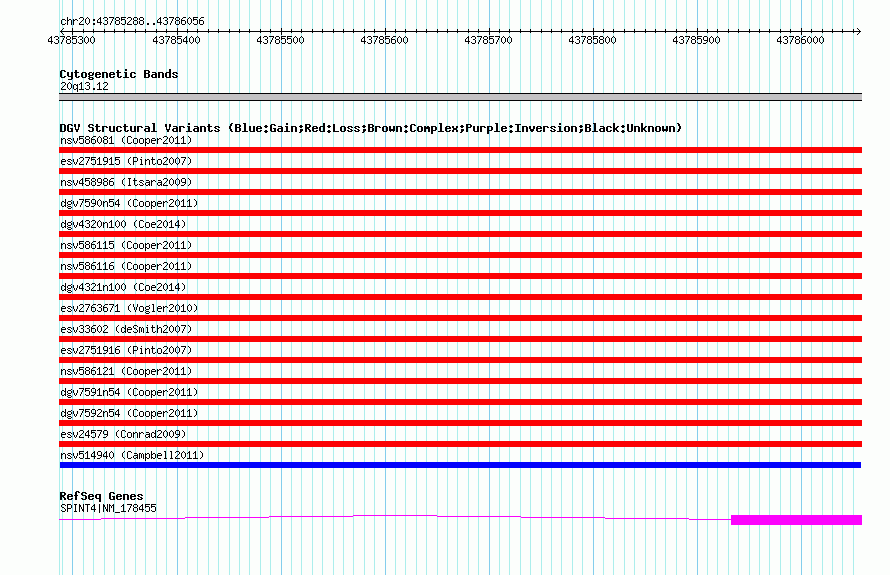Click the thin magenta SPINT4 intron line

pos(395,516)
